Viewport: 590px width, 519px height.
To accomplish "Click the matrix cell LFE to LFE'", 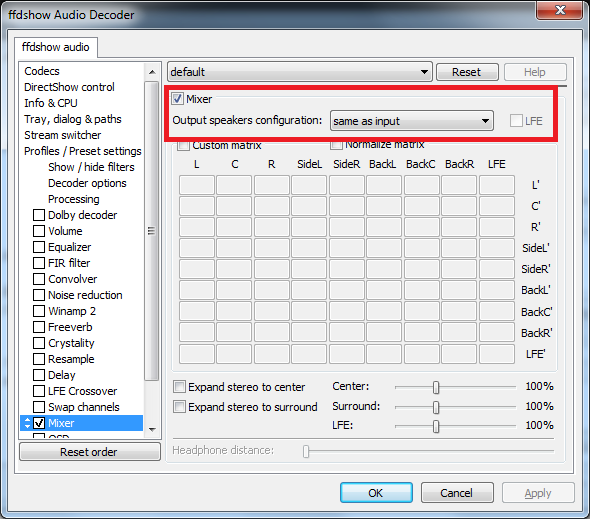I will pyautogui.click(x=497, y=354).
